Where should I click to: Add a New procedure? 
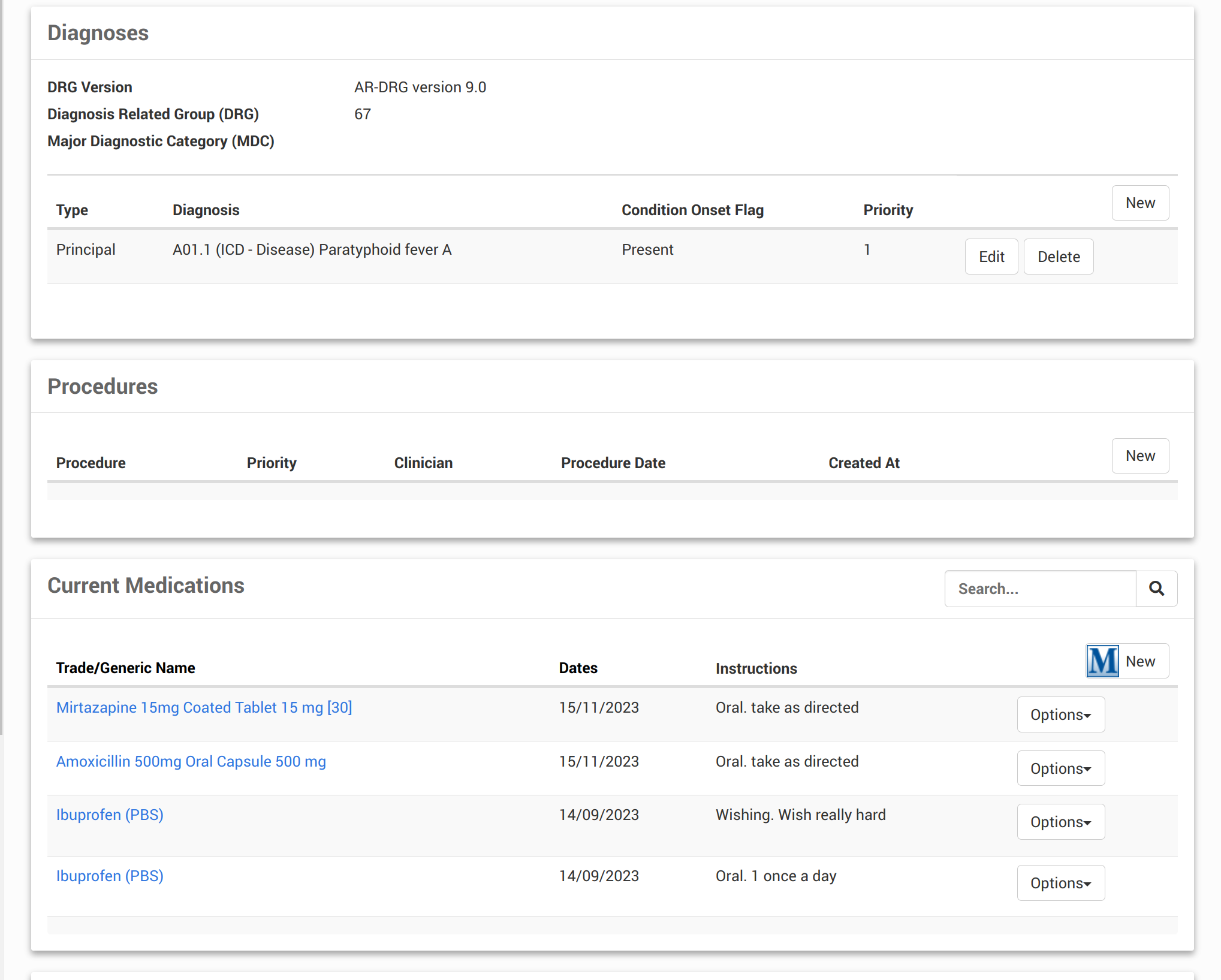point(1139,456)
